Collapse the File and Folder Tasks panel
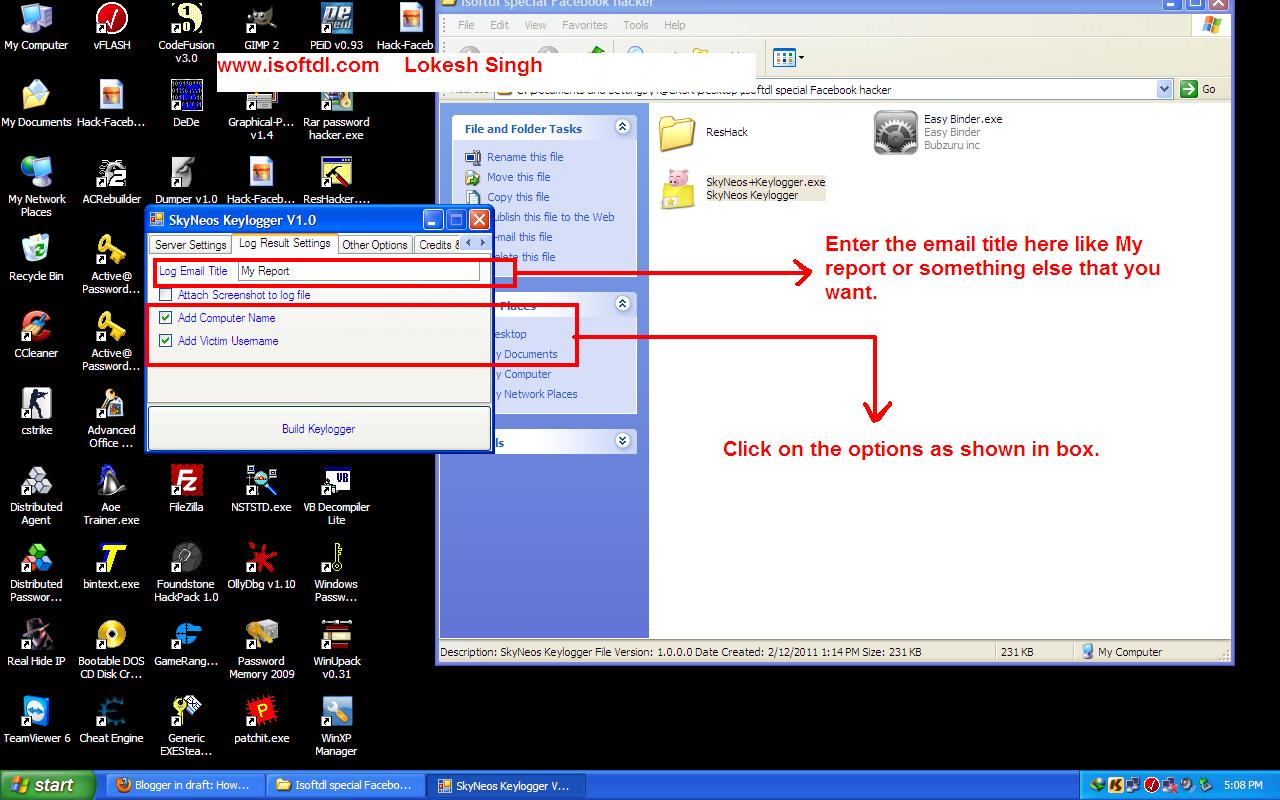 (x=622, y=127)
